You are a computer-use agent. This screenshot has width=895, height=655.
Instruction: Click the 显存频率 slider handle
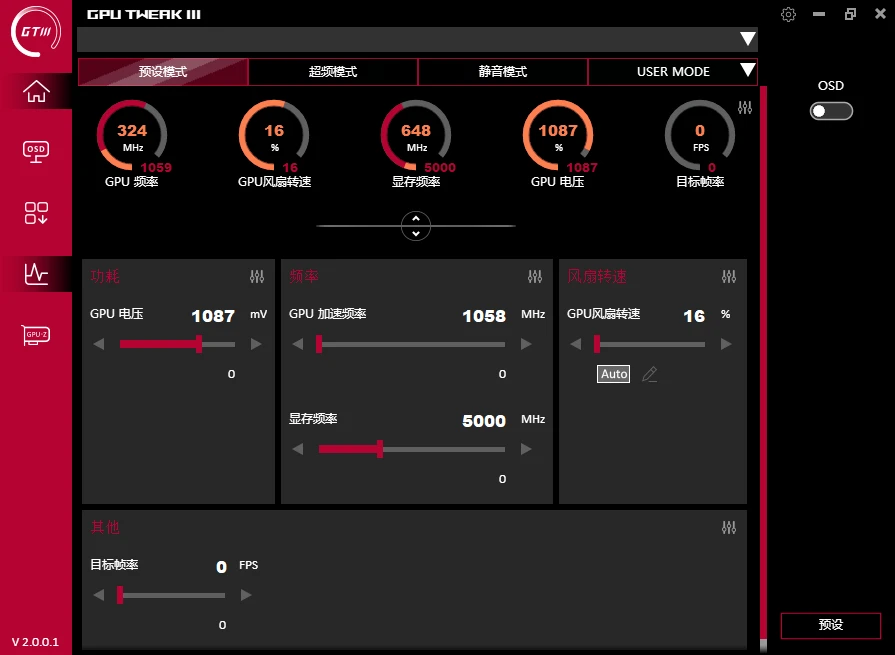point(381,449)
